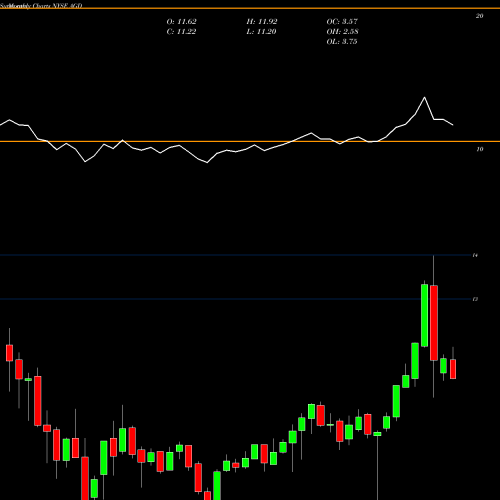500x500 pixels.
Task: Click the OC: 3.57 statistic
Action: pyautogui.click(x=342, y=22)
